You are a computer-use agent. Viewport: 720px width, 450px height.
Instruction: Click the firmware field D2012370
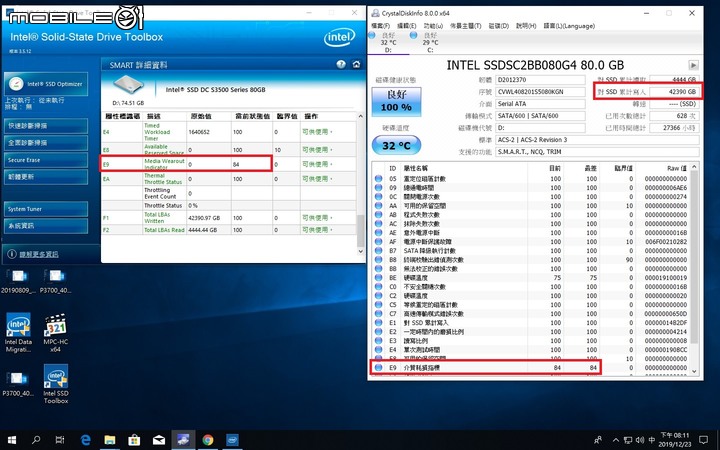[x=540, y=80]
